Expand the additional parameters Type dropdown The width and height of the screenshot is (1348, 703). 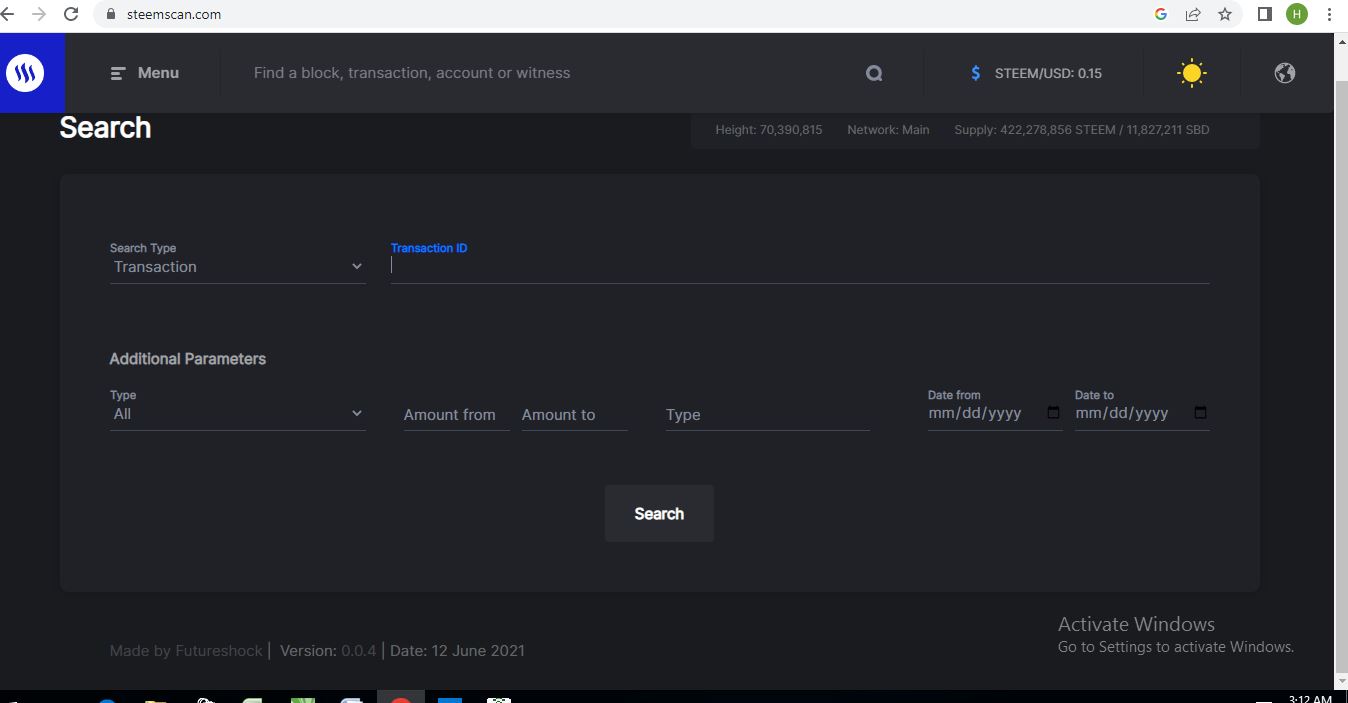238,414
